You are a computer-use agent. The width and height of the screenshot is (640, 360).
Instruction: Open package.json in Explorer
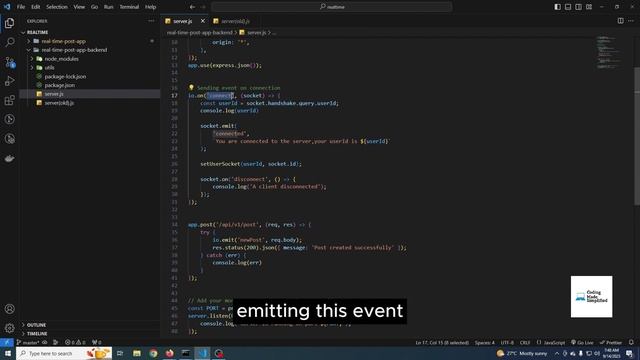click(60, 85)
